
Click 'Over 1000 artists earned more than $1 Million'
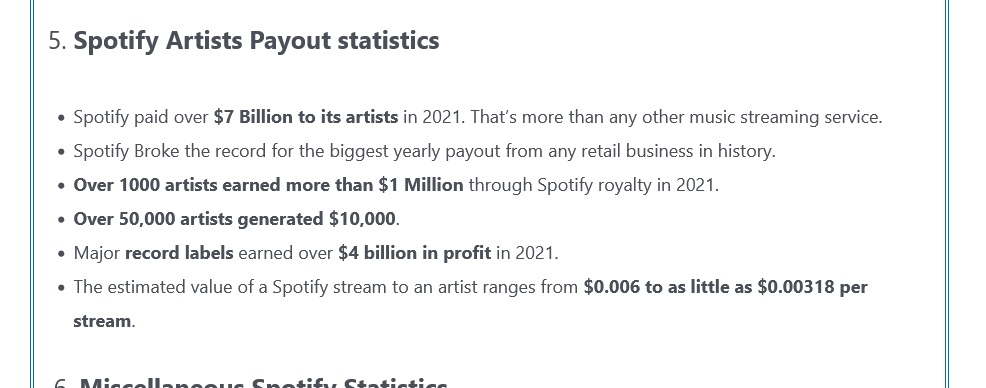269,185
